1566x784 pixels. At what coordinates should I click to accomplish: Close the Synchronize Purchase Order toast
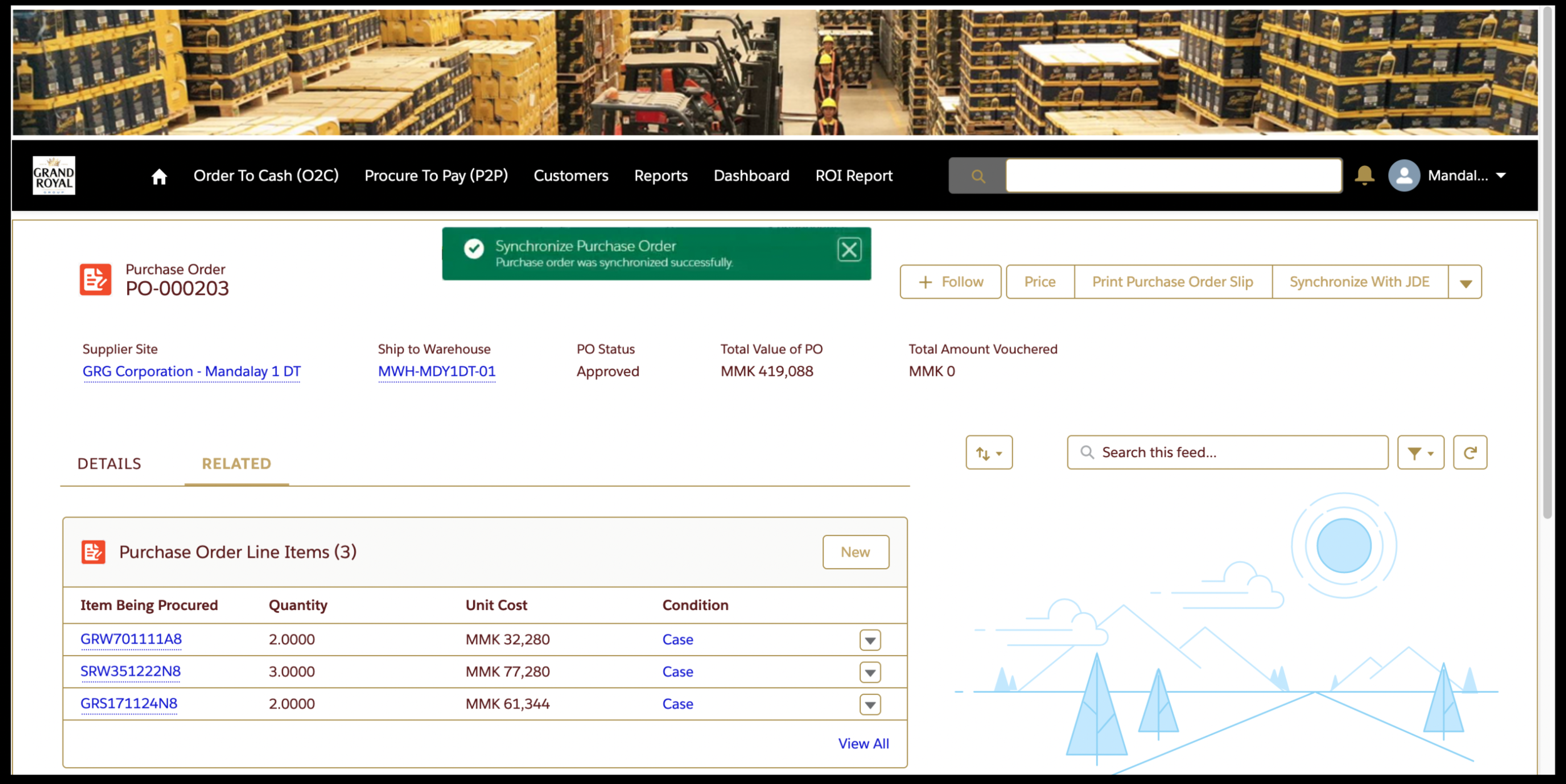[849, 250]
